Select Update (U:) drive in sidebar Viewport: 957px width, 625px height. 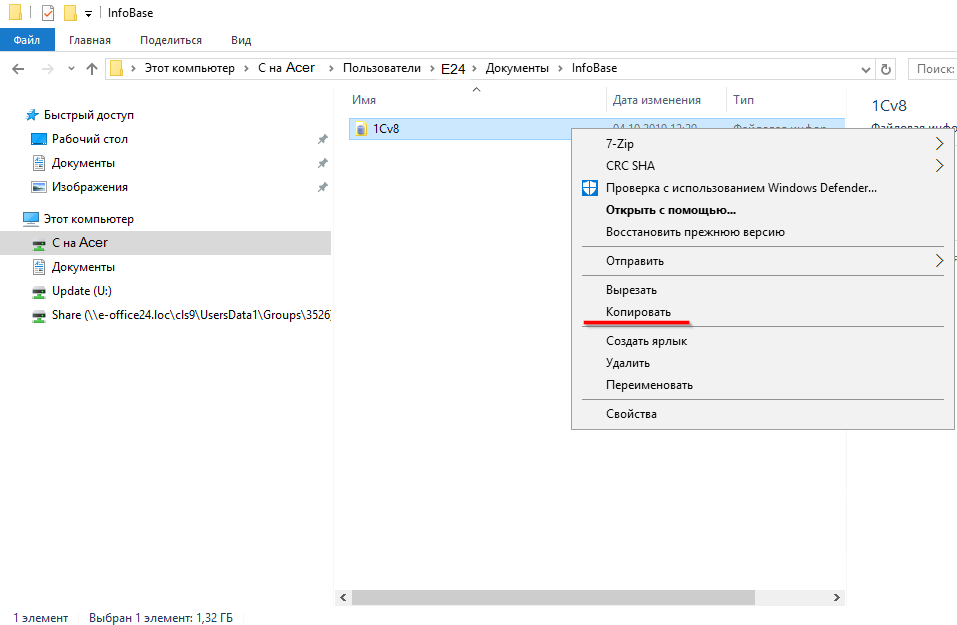click(81, 291)
